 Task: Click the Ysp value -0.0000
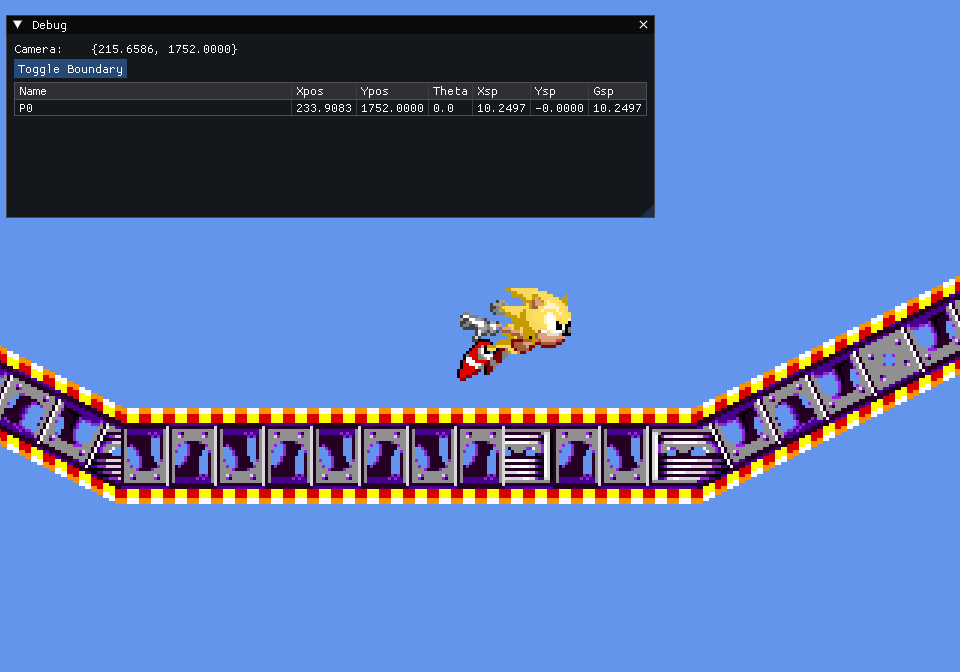[x=559, y=108]
